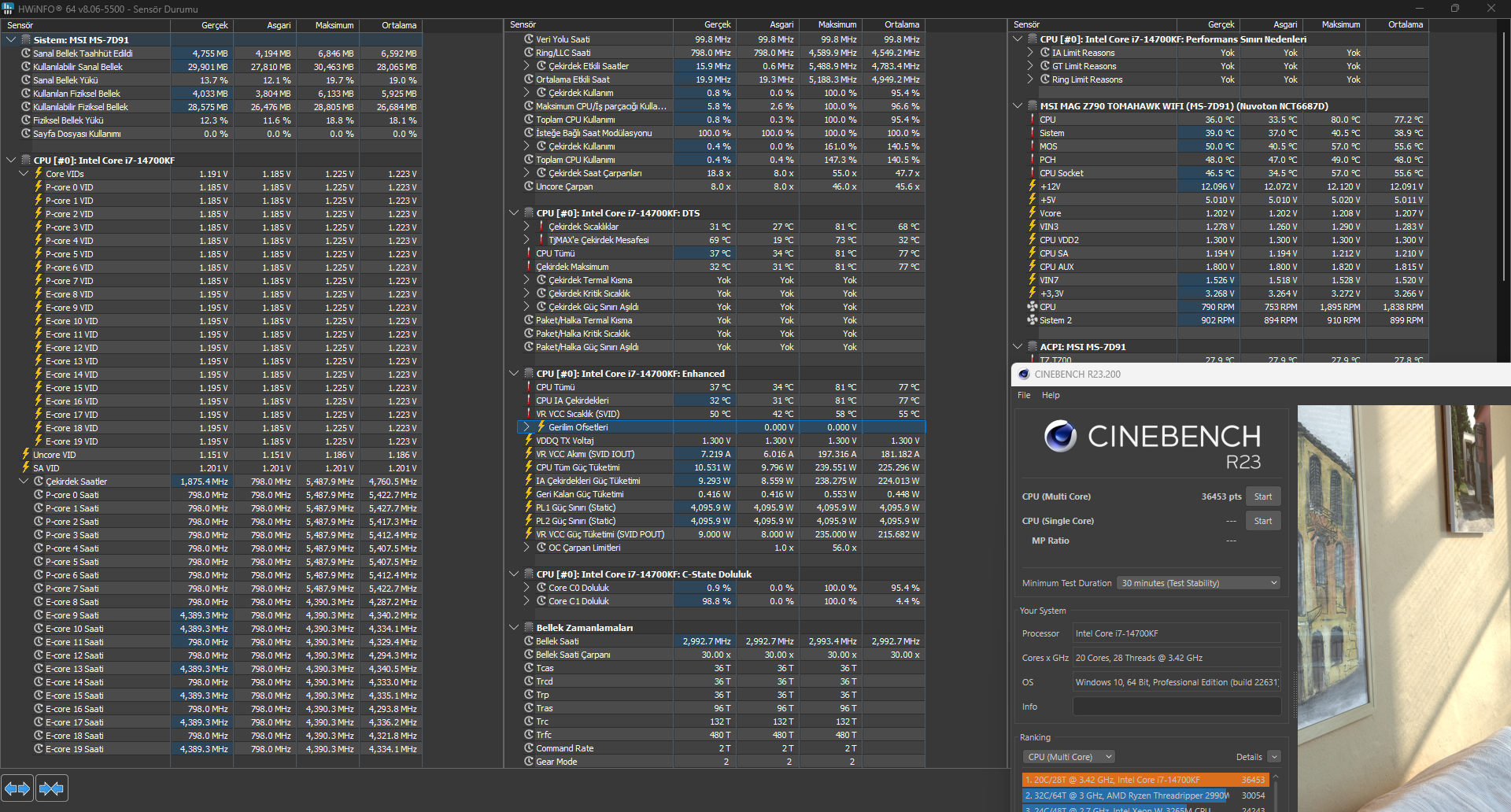Click the Info input field in Cinebench

pos(1177,707)
